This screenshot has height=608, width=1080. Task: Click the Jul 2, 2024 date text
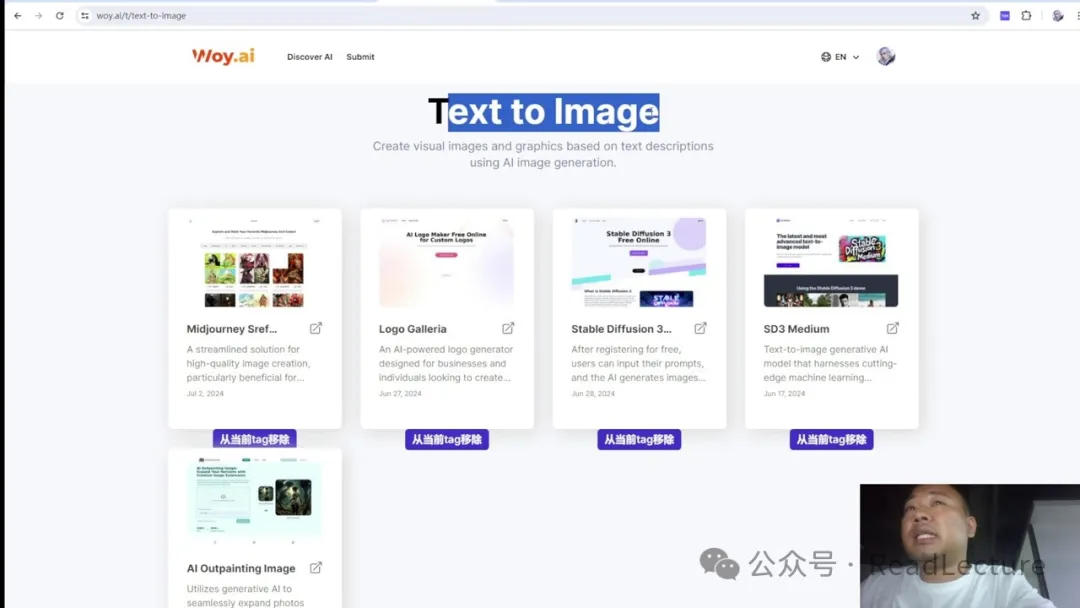(x=205, y=394)
